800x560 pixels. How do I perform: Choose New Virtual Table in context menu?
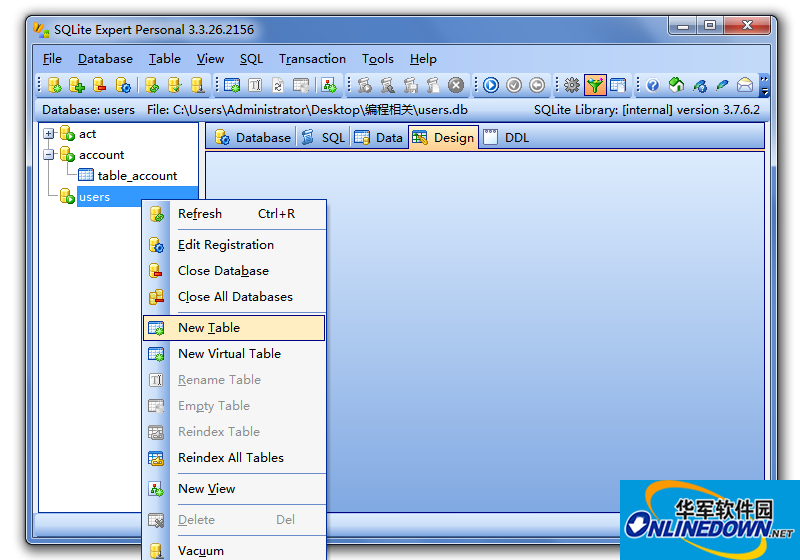(234, 354)
